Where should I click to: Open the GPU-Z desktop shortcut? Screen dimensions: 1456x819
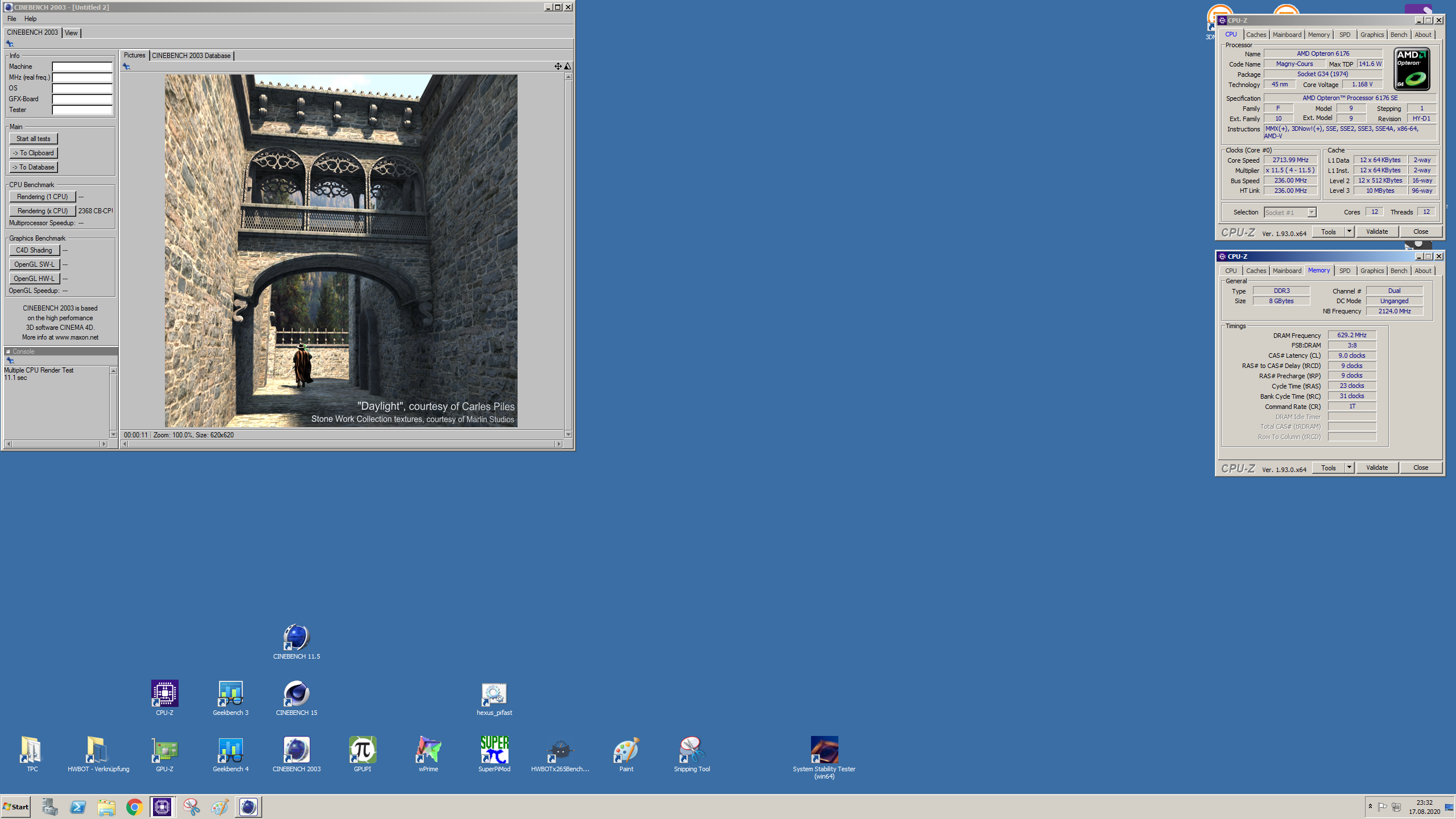164,754
